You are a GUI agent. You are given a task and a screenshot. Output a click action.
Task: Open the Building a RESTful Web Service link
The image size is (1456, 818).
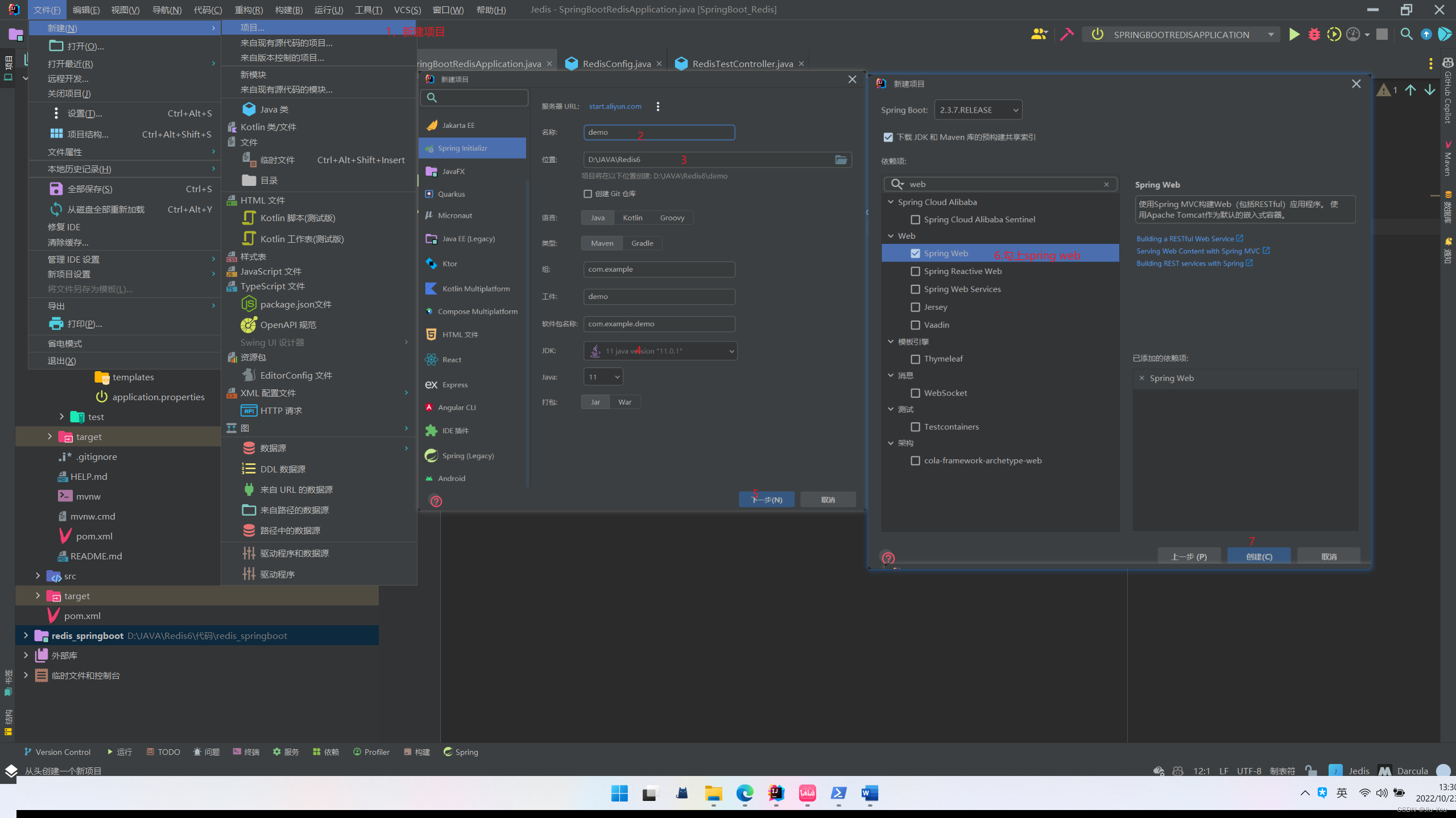(1185, 239)
